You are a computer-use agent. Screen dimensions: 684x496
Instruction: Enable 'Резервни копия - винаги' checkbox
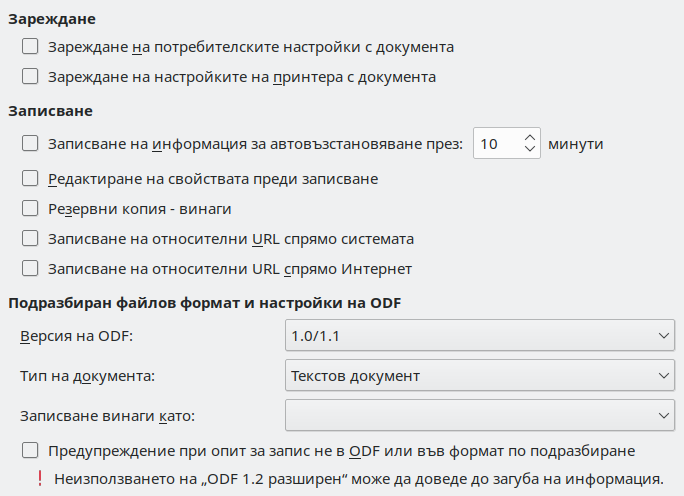tap(30, 209)
